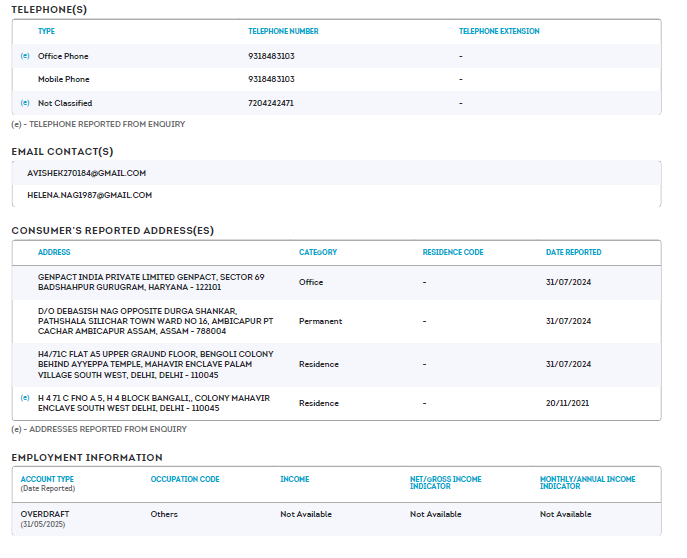Click the (e) marker beside Not Classified
687x558 pixels.
(25, 103)
